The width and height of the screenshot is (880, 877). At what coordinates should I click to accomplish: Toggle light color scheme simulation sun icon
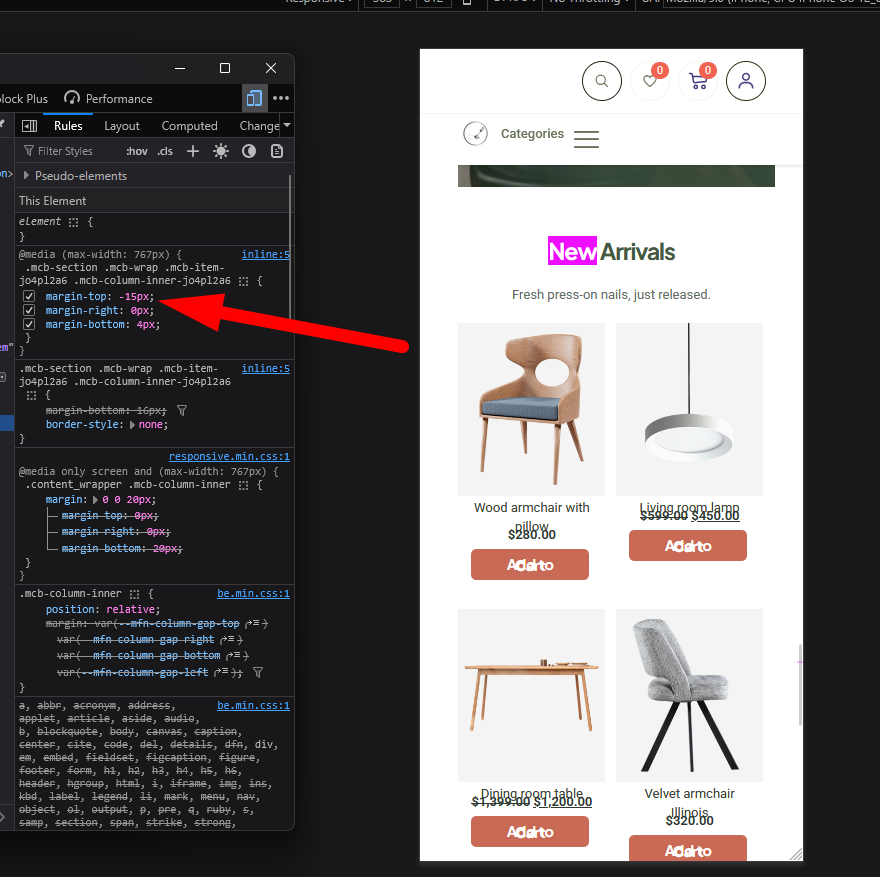pos(220,151)
